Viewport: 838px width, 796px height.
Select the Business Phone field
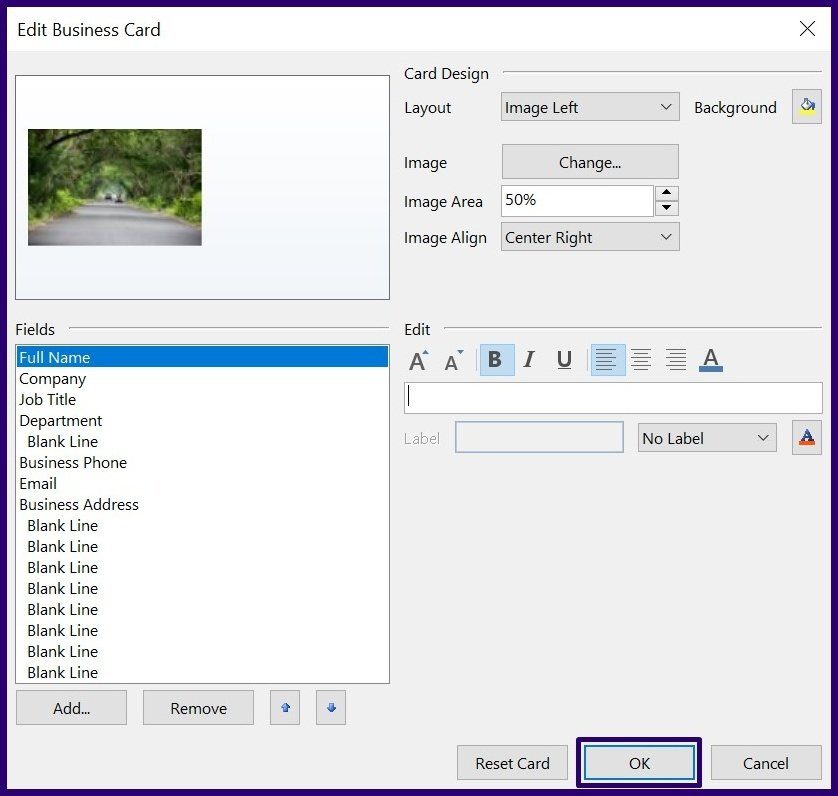(x=203, y=462)
